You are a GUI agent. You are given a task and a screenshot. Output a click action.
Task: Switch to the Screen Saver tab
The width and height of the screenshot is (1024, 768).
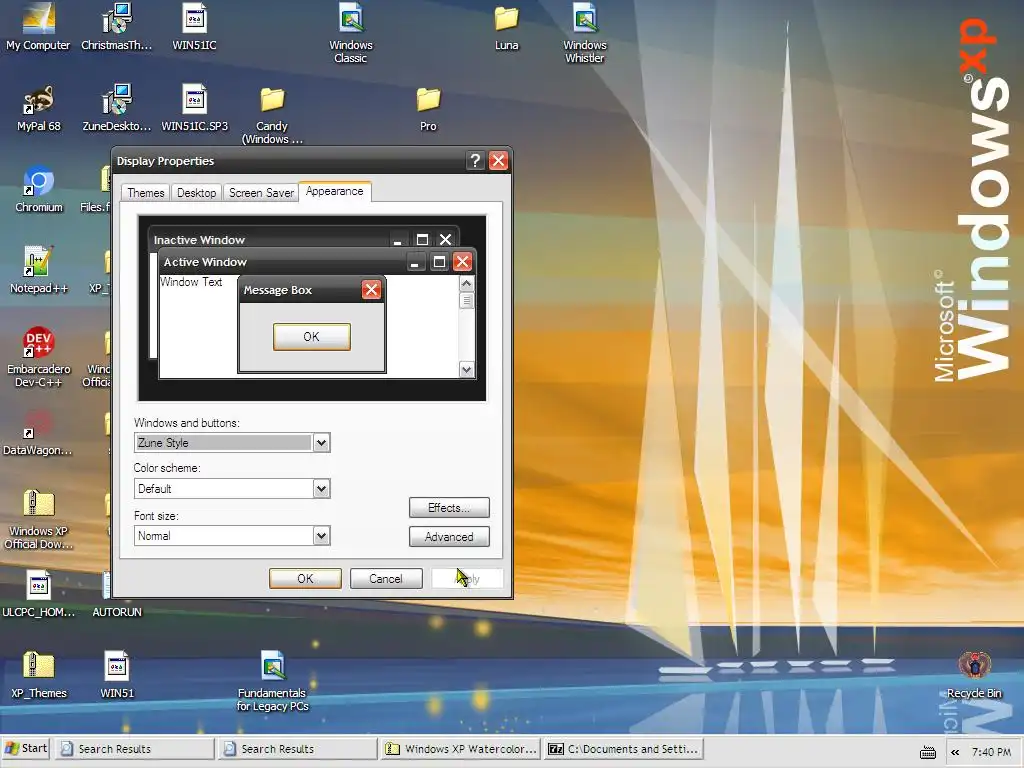point(261,193)
